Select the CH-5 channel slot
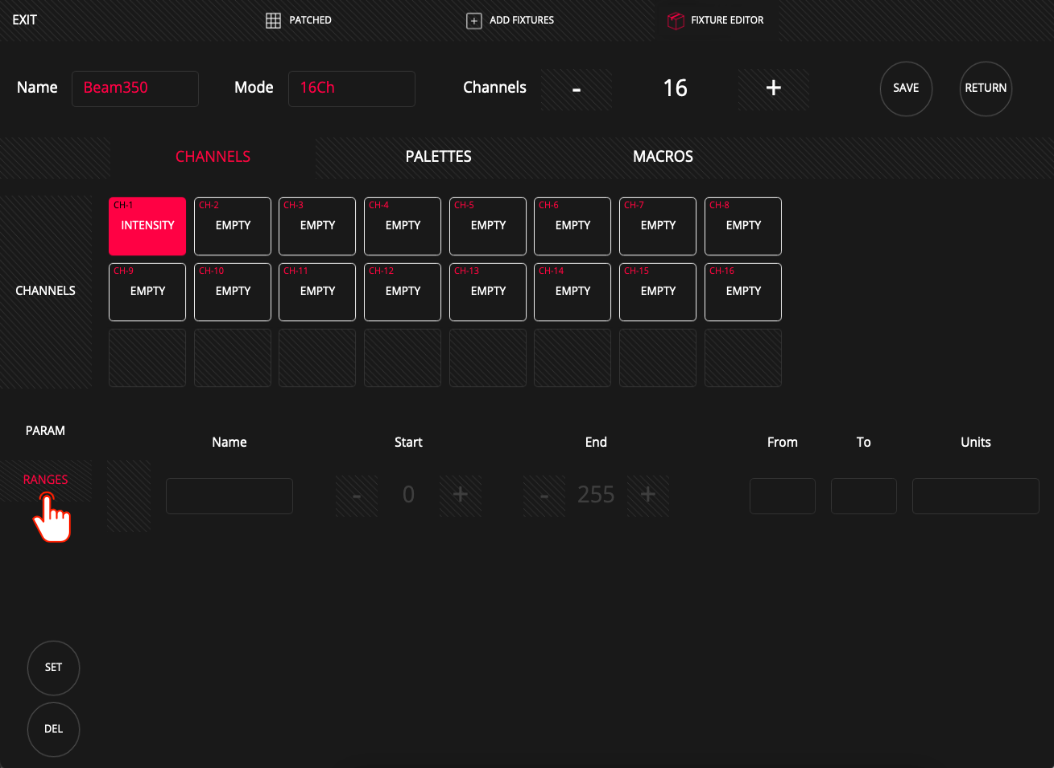 (x=488, y=226)
